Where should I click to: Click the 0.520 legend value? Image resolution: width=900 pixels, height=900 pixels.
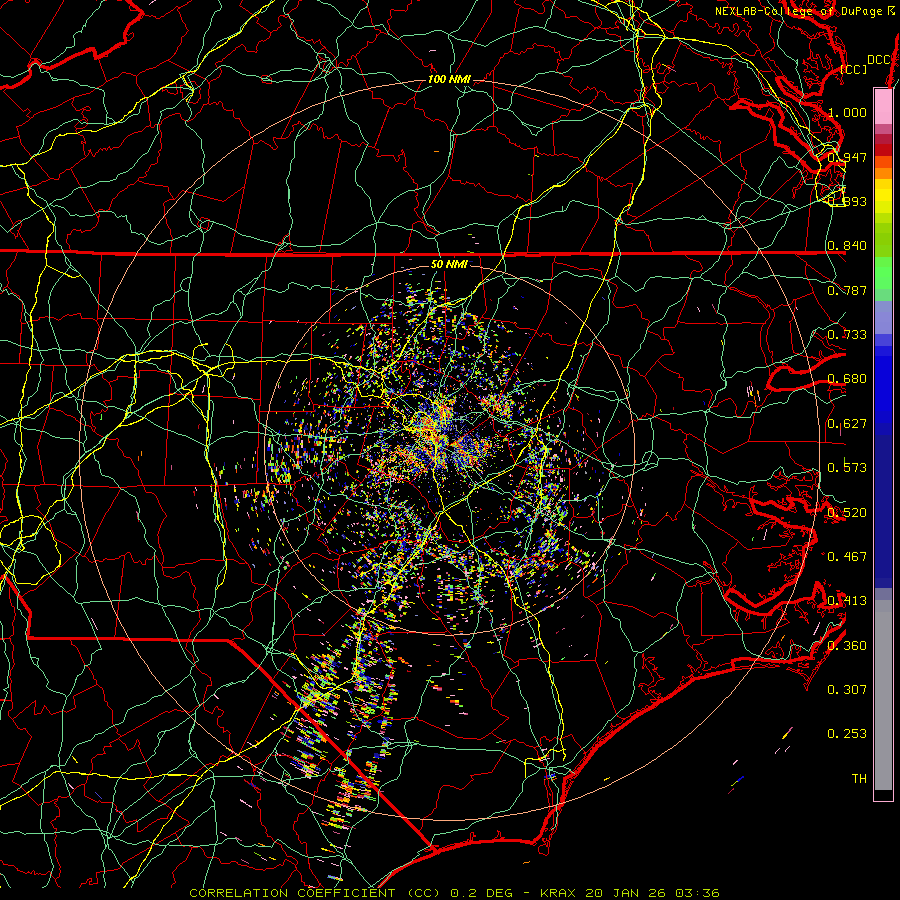tap(847, 513)
